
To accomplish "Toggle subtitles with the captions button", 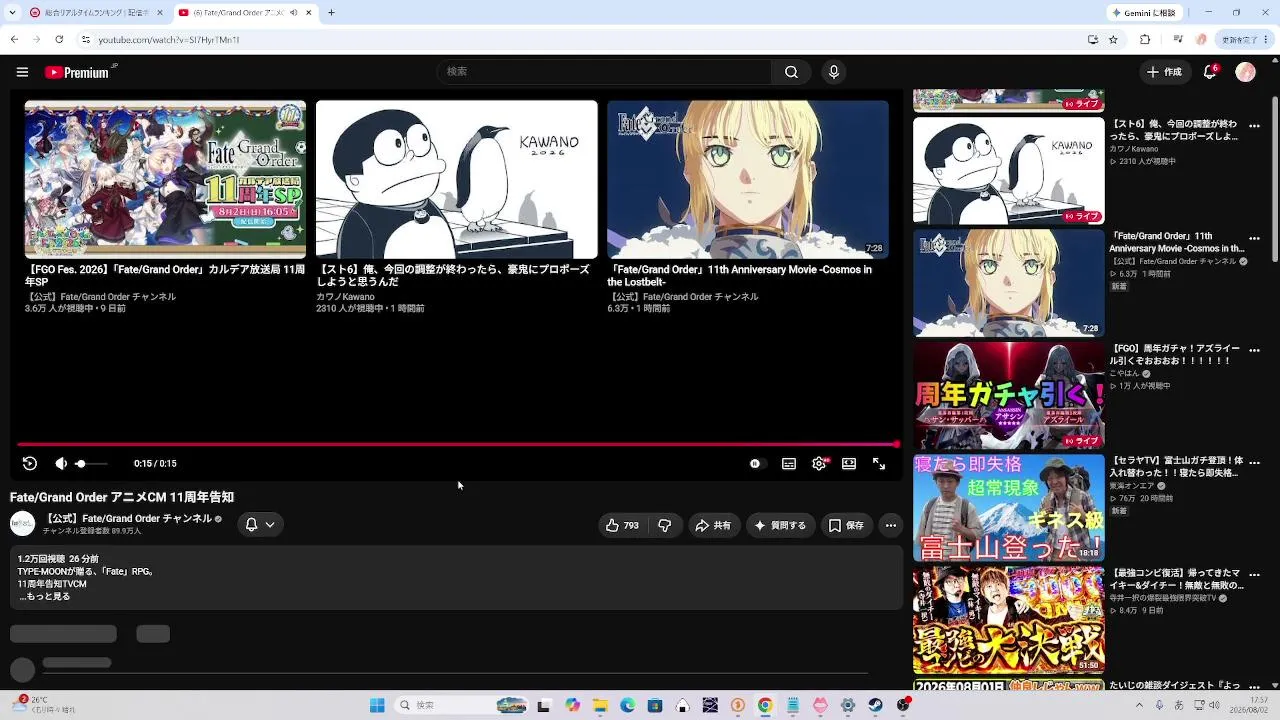I will click(789, 463).
